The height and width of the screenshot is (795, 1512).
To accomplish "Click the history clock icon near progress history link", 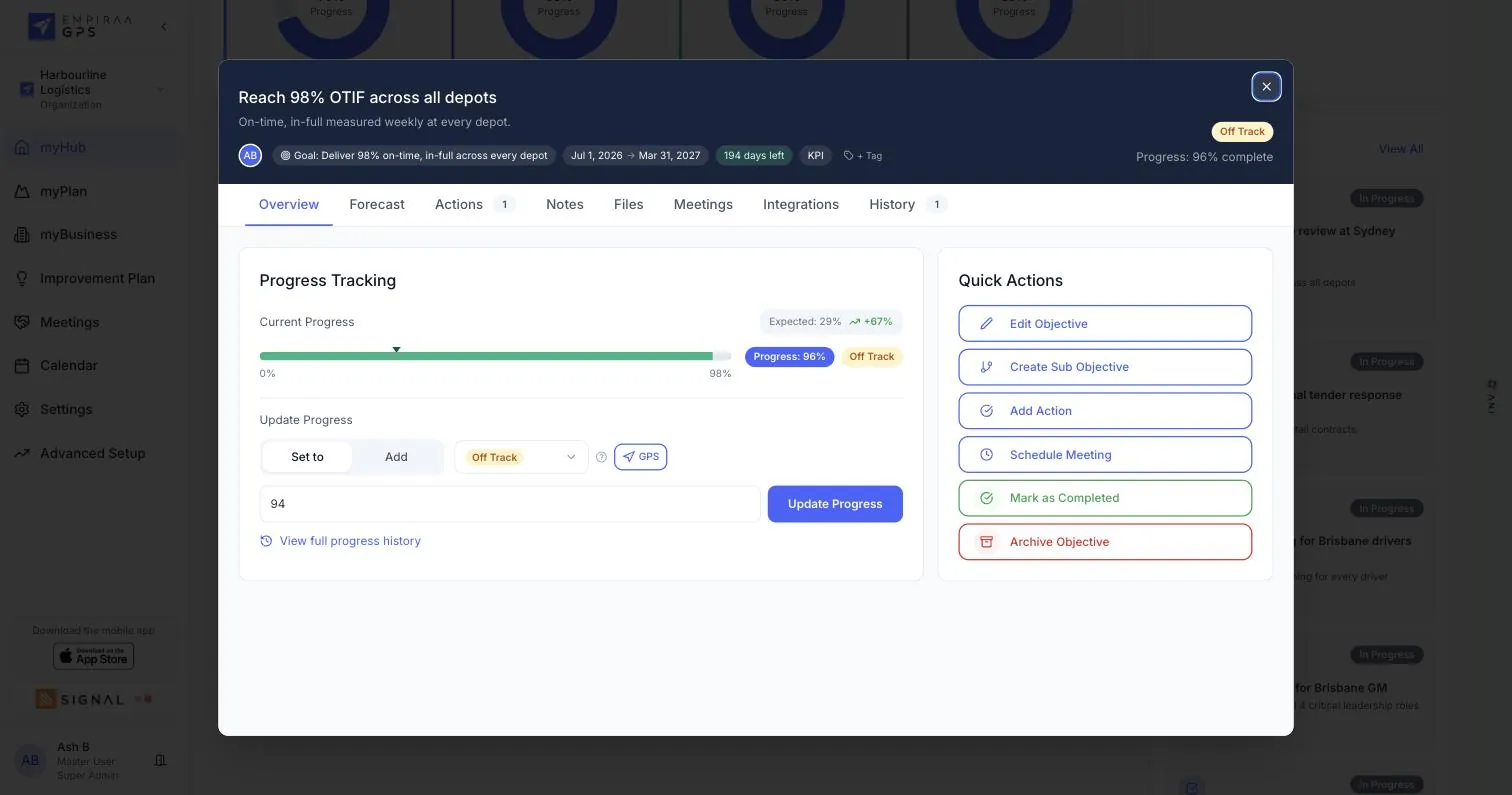I will click(x=266, y=541).
